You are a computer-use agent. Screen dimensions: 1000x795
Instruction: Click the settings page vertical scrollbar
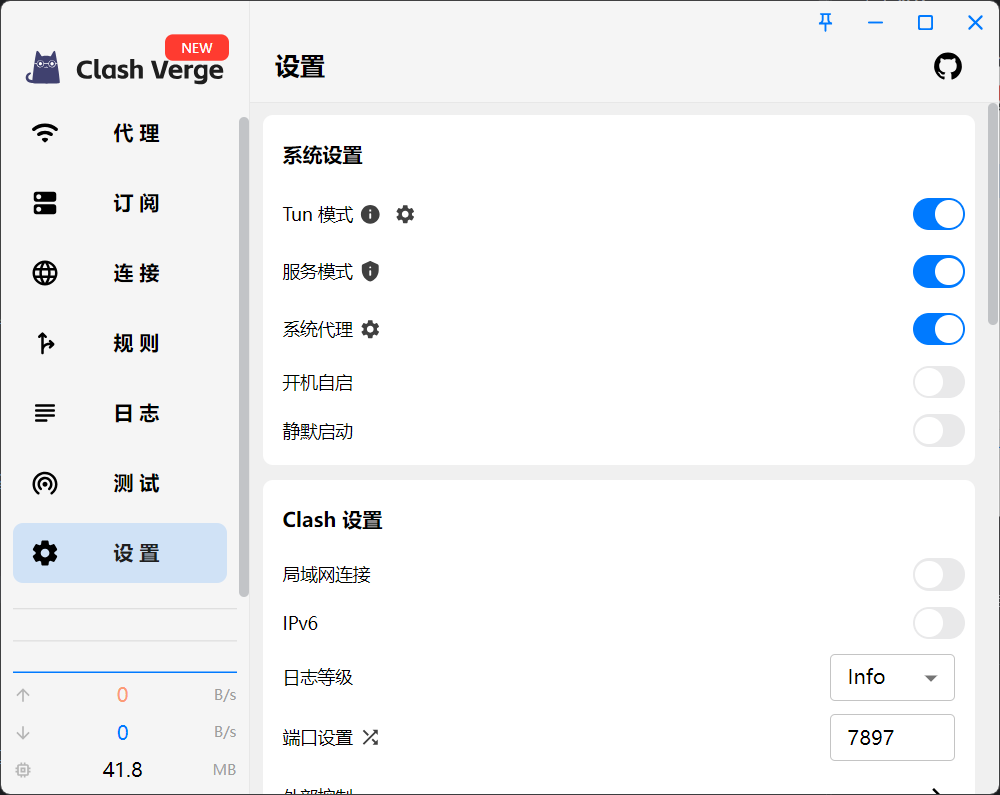click(x=993, y=213)
